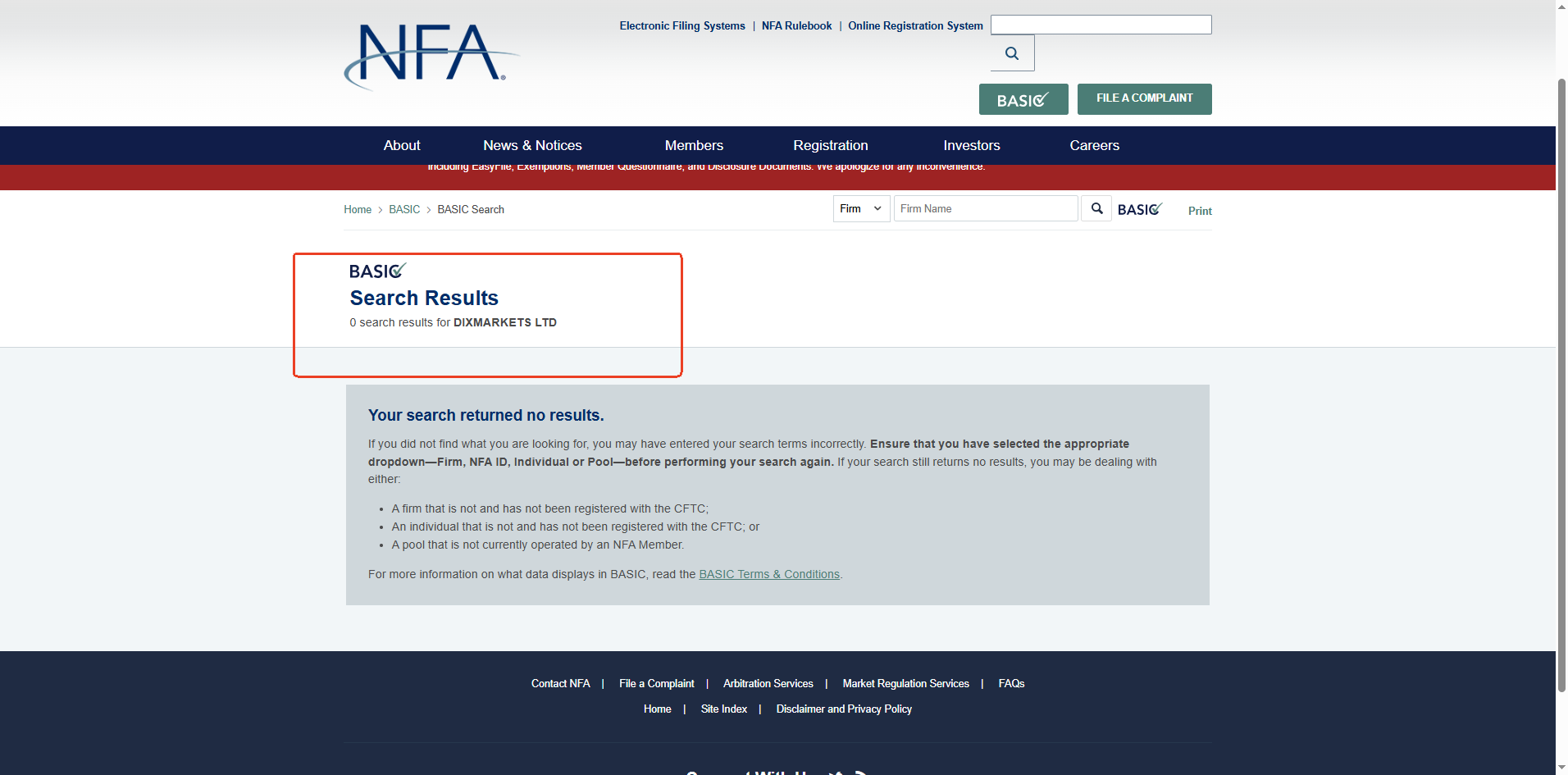Open File a Complaint in the footer
The height and width of the screenshot is (775, 1568).
[x=657, y=683]
